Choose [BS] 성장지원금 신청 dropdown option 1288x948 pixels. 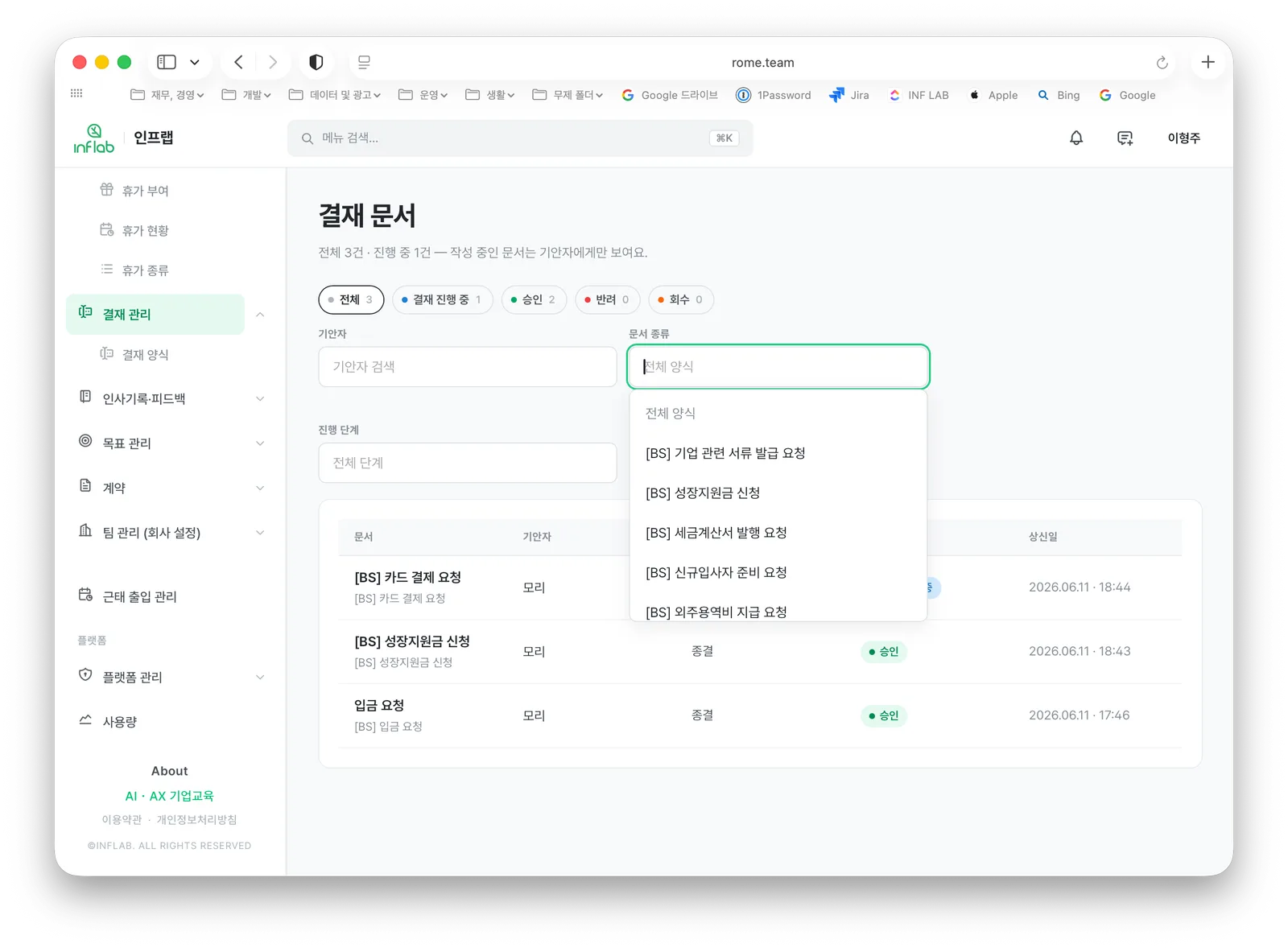point(778,493)
